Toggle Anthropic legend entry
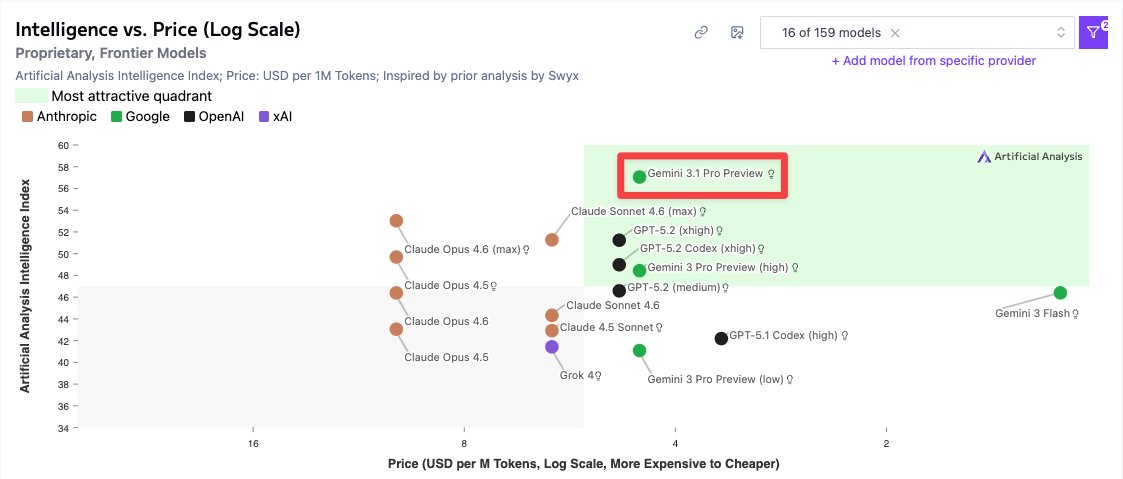Screen dimensions: 1123x479 click(59, 117)
